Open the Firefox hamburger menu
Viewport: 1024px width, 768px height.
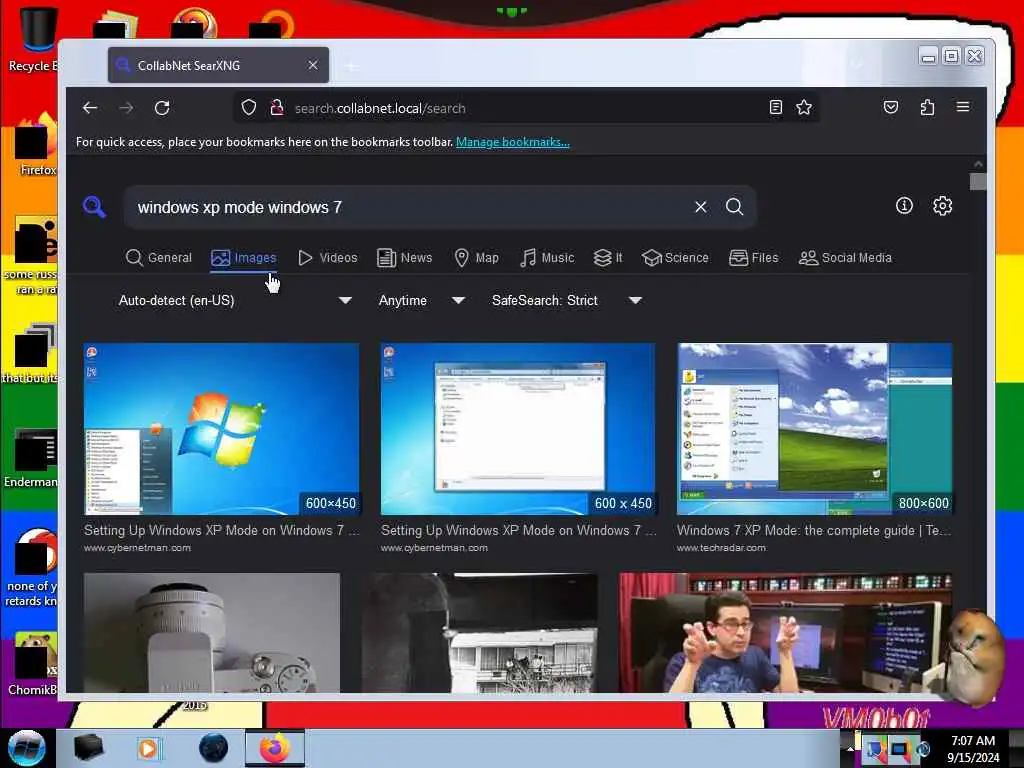(x=963, y=107)
